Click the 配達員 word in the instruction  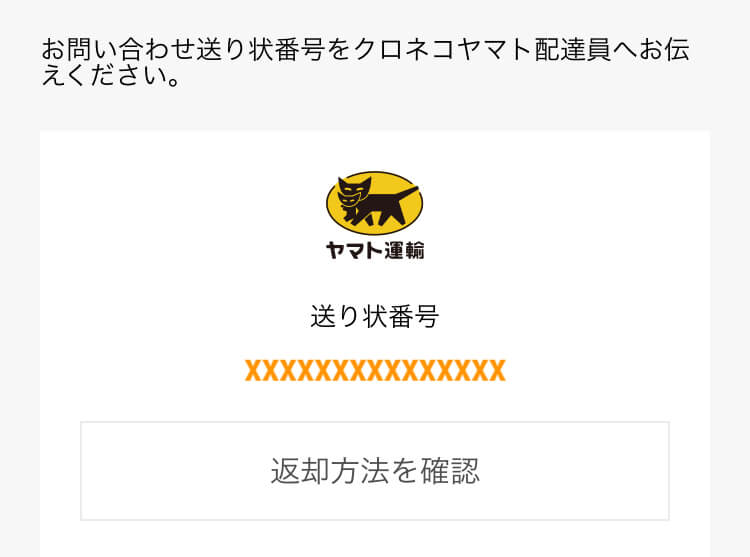[x=572, y=50]
